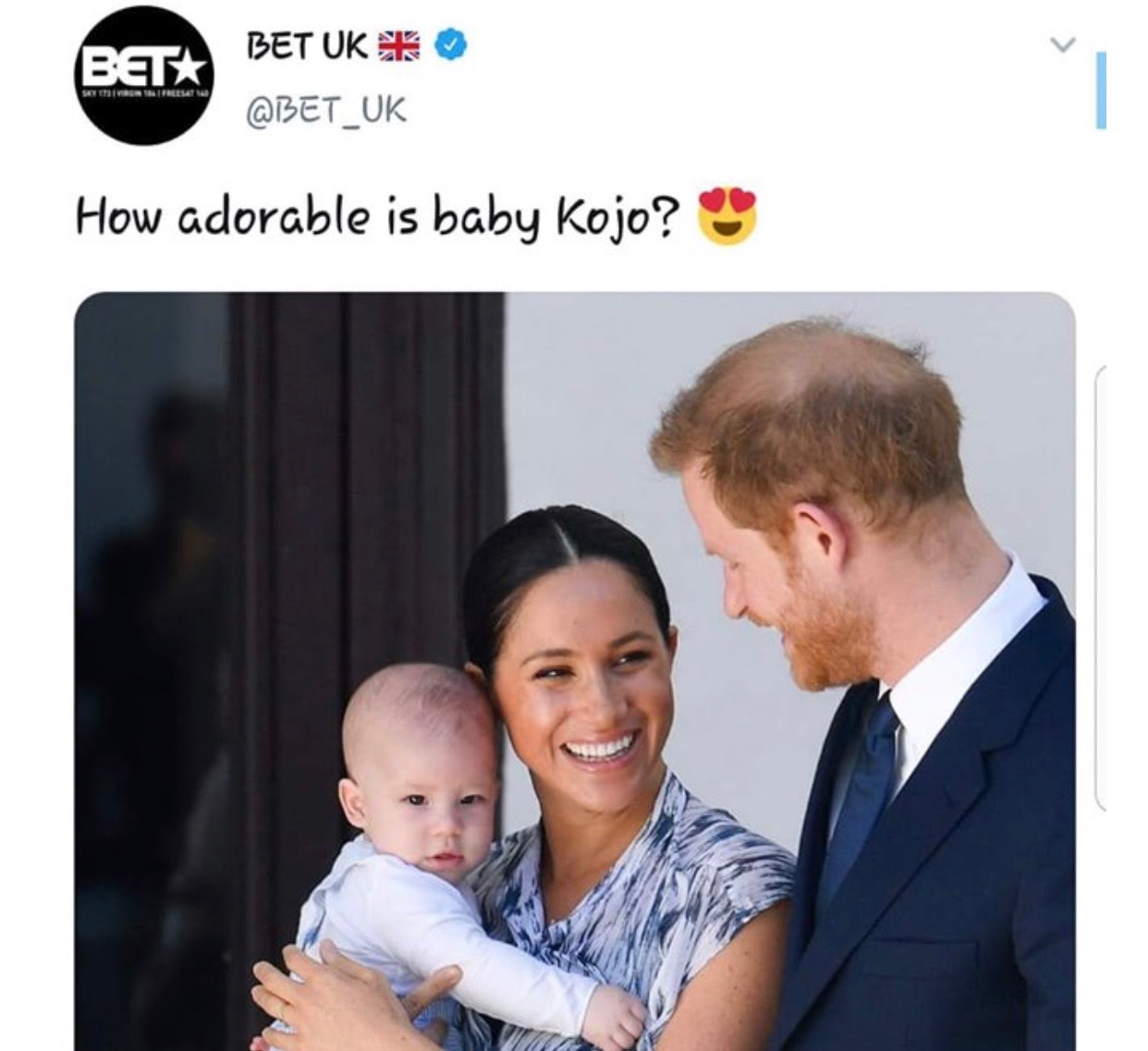Expand the tweet options chevron

click(1064, 44)
